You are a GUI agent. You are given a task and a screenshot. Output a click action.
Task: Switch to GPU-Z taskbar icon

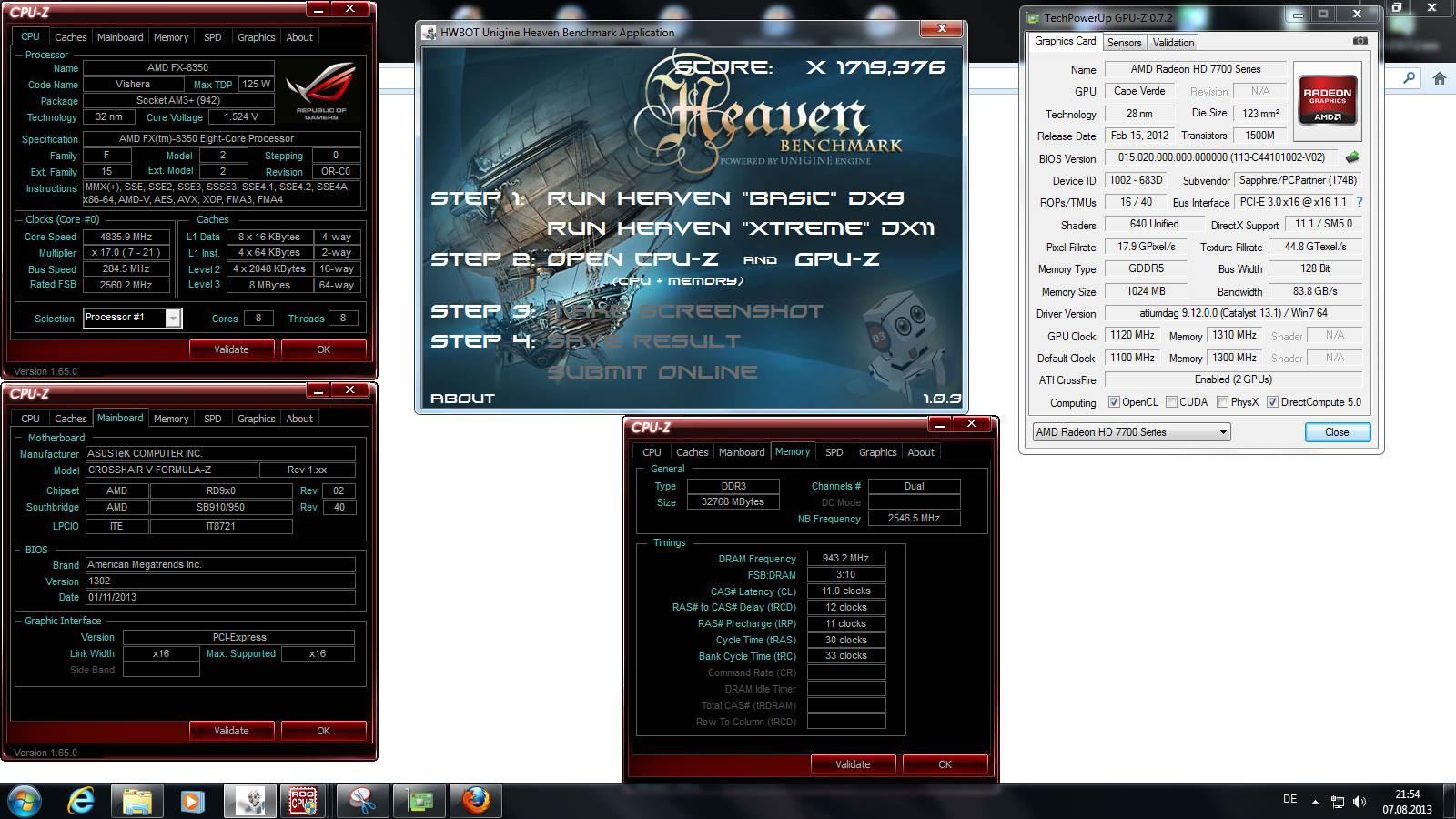tap(420, 801)
